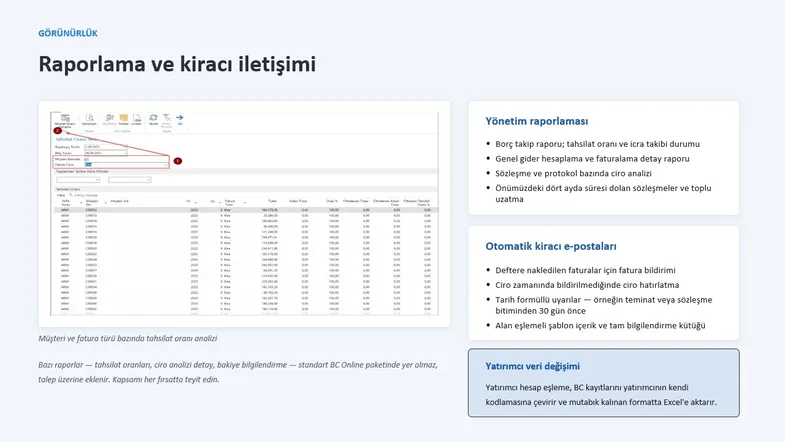Expand the Fatura Türü combo box

tap(166, 165)
